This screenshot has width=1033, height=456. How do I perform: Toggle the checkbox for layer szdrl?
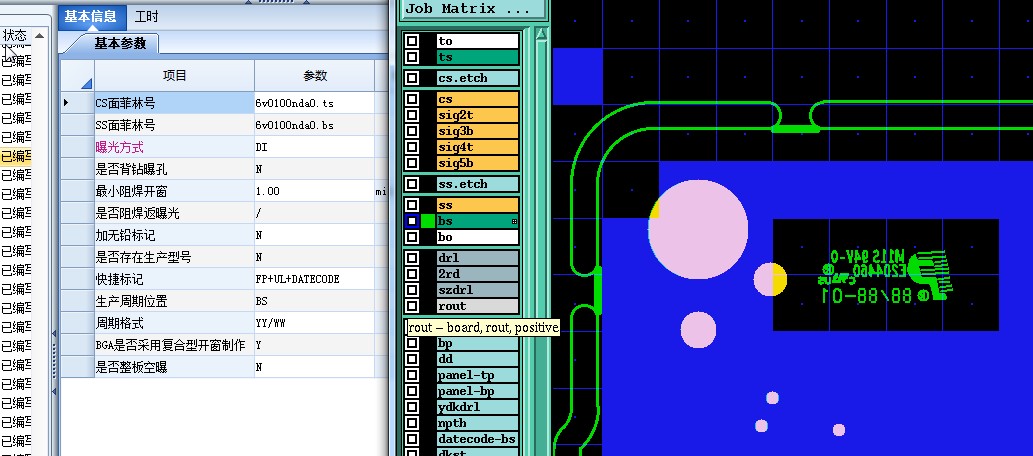point(412,290)
